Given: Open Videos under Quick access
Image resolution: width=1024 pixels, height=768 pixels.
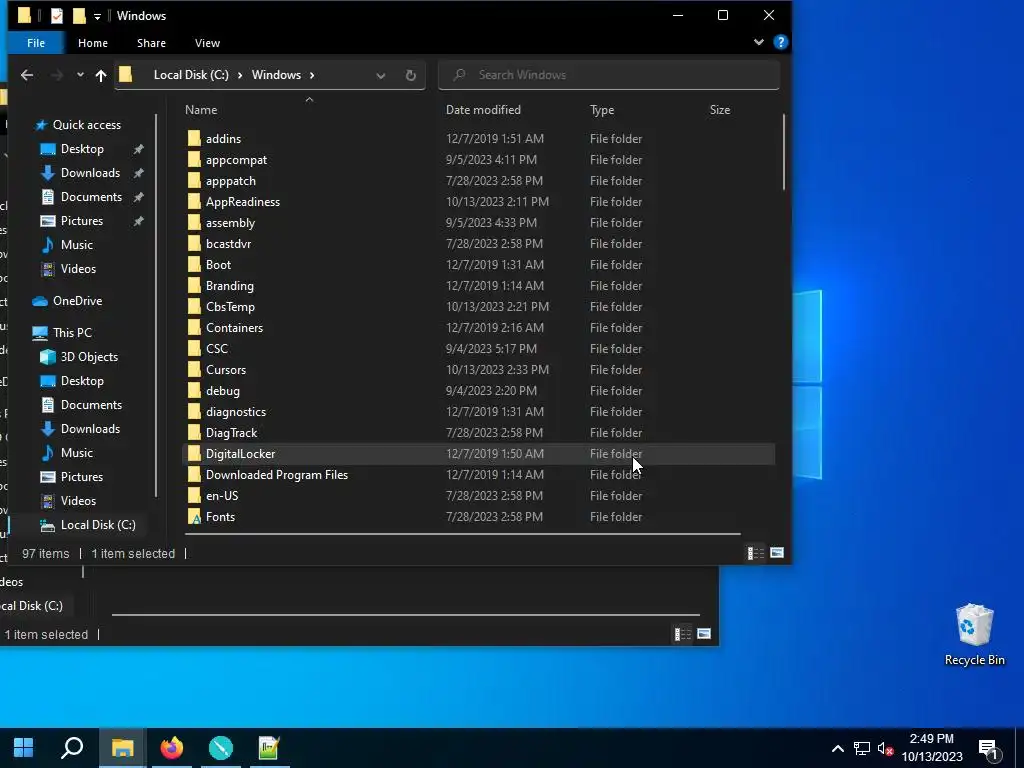Looking at the screenshot, I should 77,269.
